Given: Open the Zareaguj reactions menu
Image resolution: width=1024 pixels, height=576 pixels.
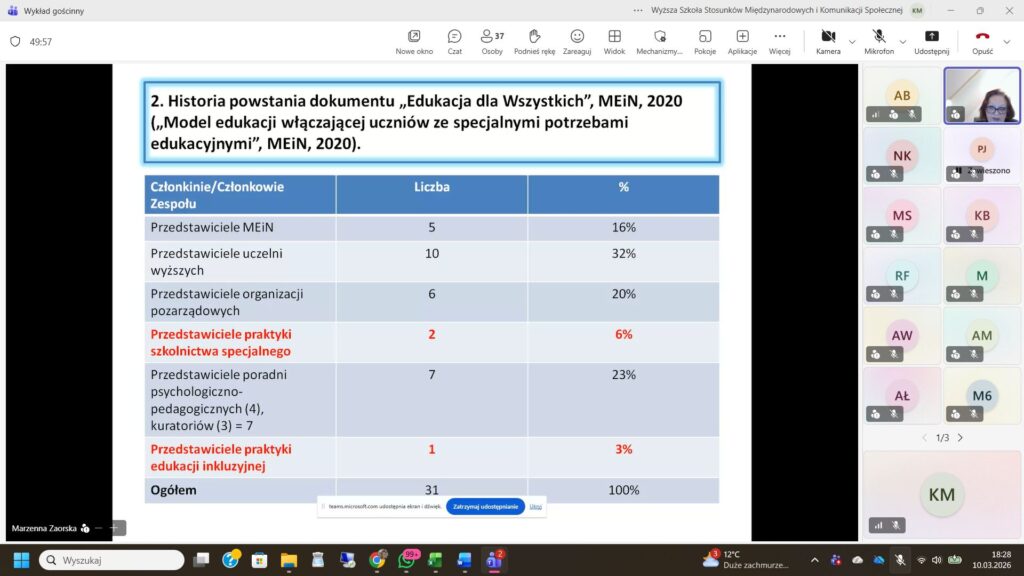Looking at the screenshot, I should point(577,41).
